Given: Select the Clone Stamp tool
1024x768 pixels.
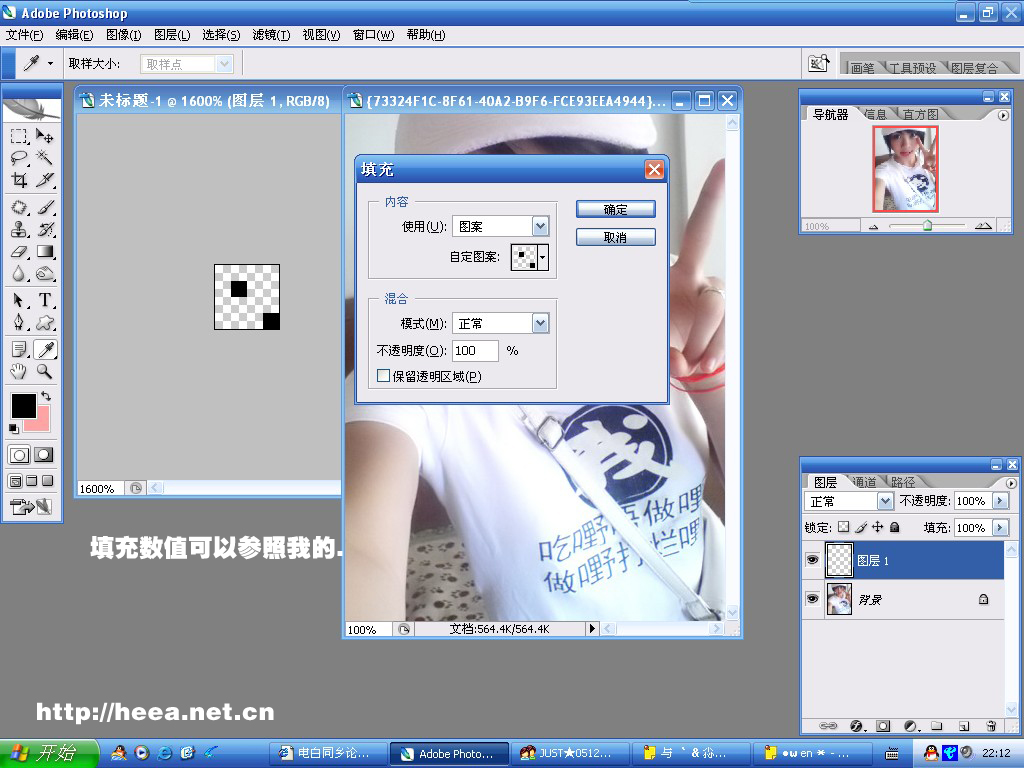Looking at the screenshot, I should click(19, 229).
